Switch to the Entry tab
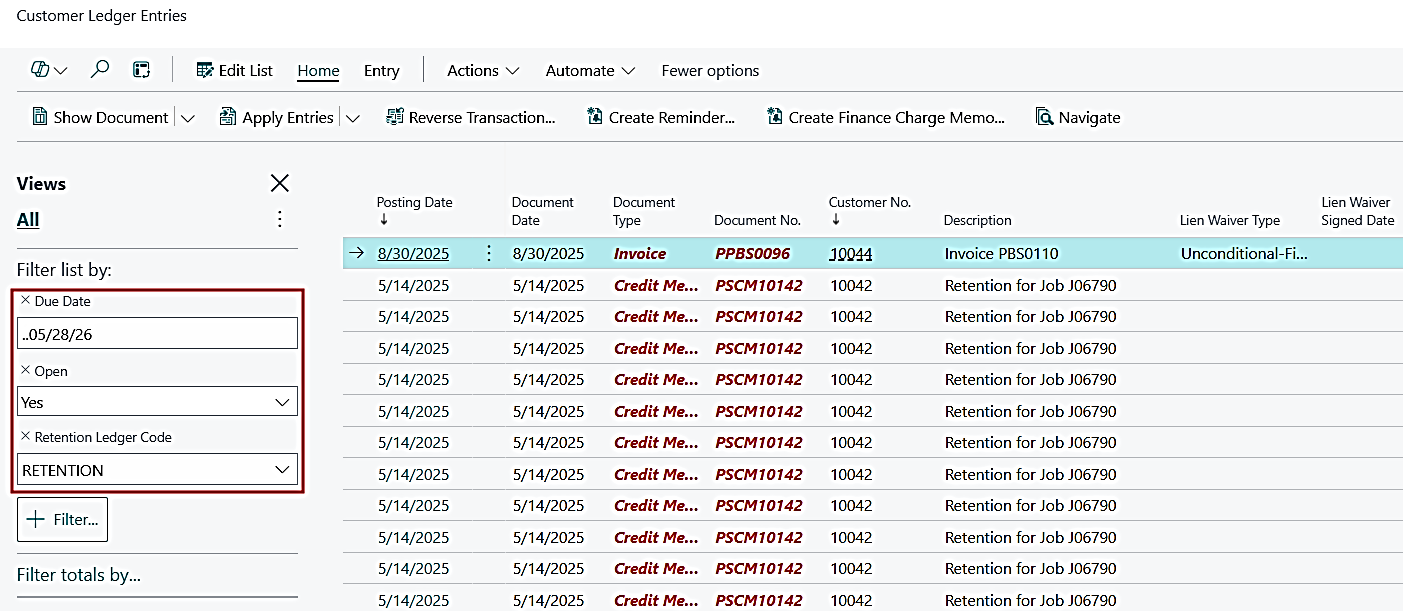 click(x=382, y=70)
